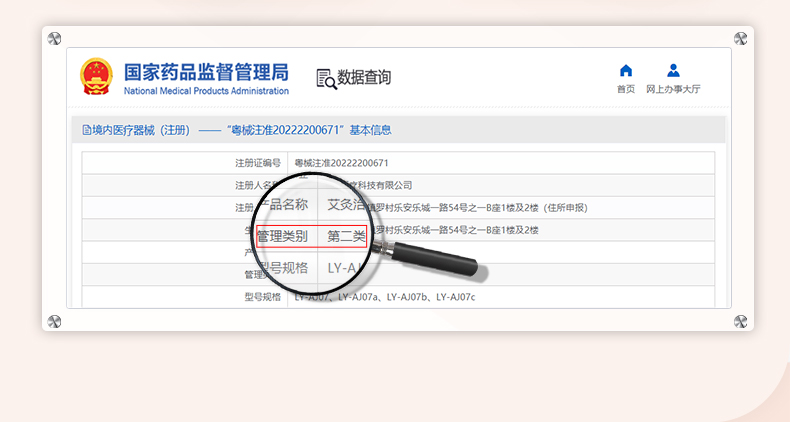Click the 首页 label

pyautogui.click(x=626, y=89)
